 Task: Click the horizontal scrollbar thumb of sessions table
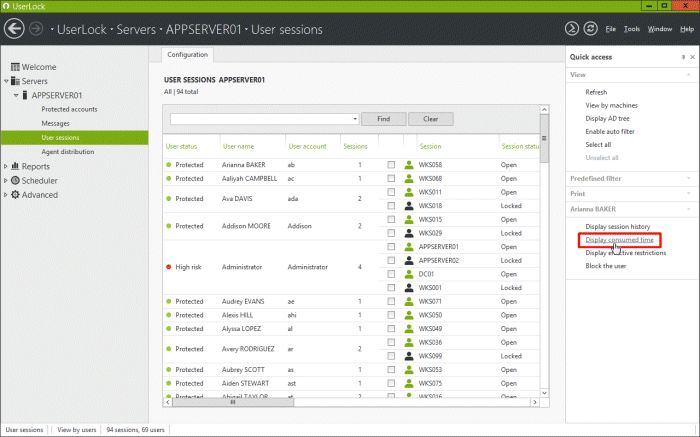(233, 402)
